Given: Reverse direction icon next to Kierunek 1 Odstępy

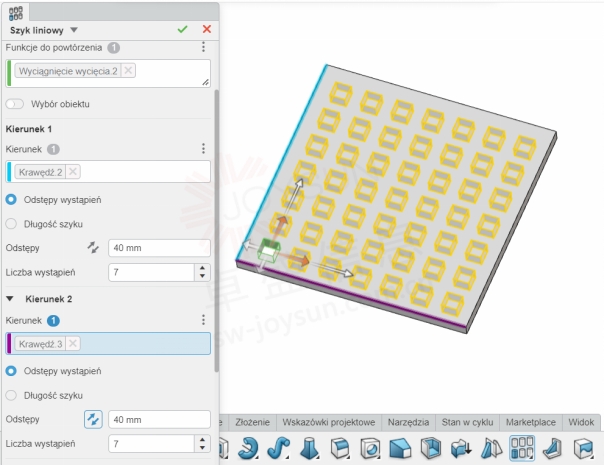Looking at the screenshot, I should pos(93,247).
